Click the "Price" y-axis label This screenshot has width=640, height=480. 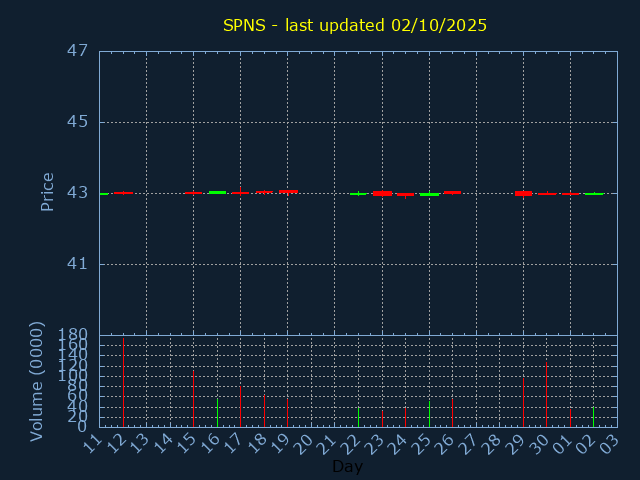[x=47, y=191]
